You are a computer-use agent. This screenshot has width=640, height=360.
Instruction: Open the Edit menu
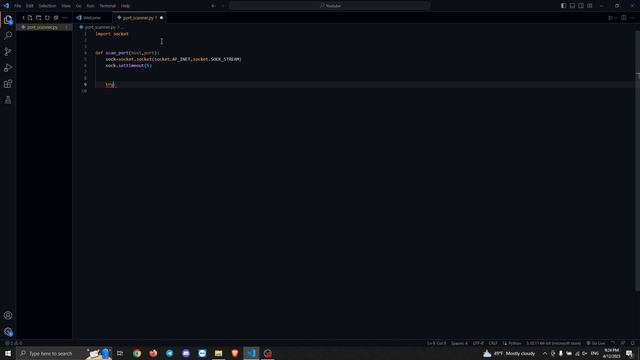(x=30, y=6)
